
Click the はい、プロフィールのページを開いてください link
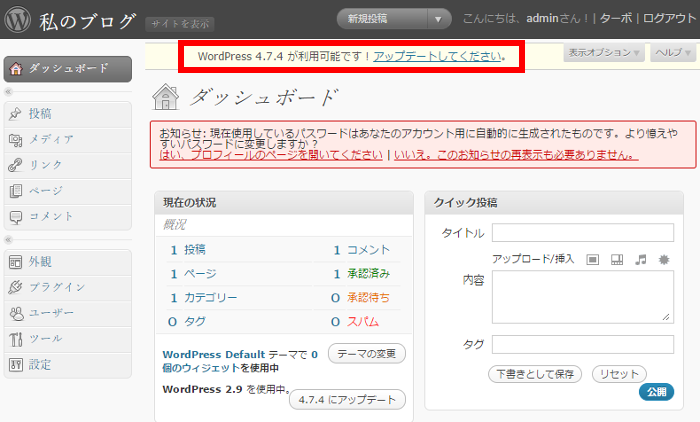click(271, 155)
